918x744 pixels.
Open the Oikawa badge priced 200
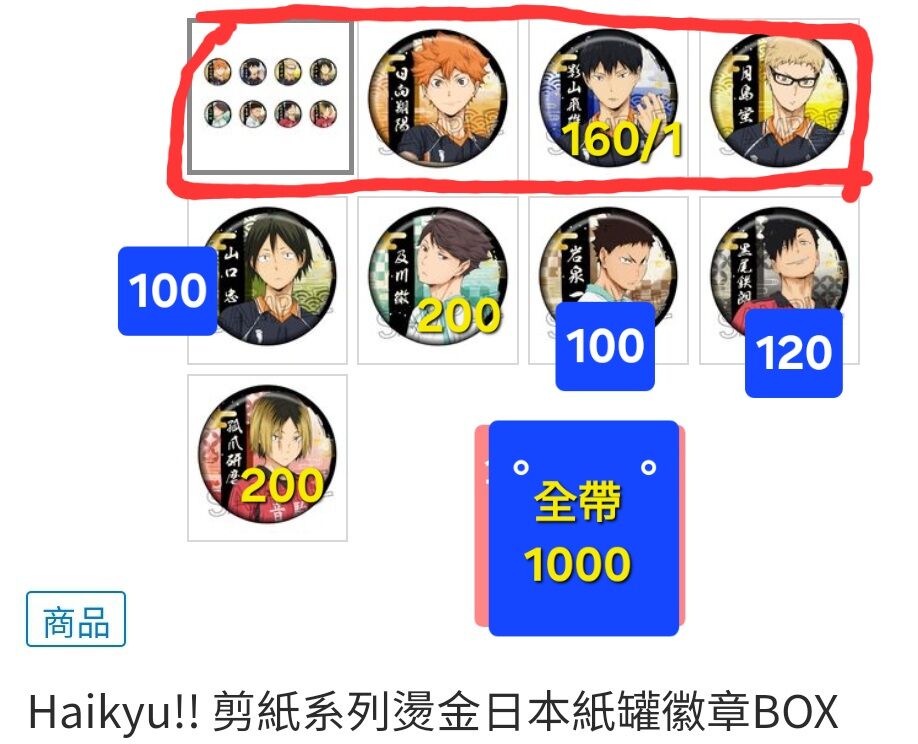click(x=438, y=280)
